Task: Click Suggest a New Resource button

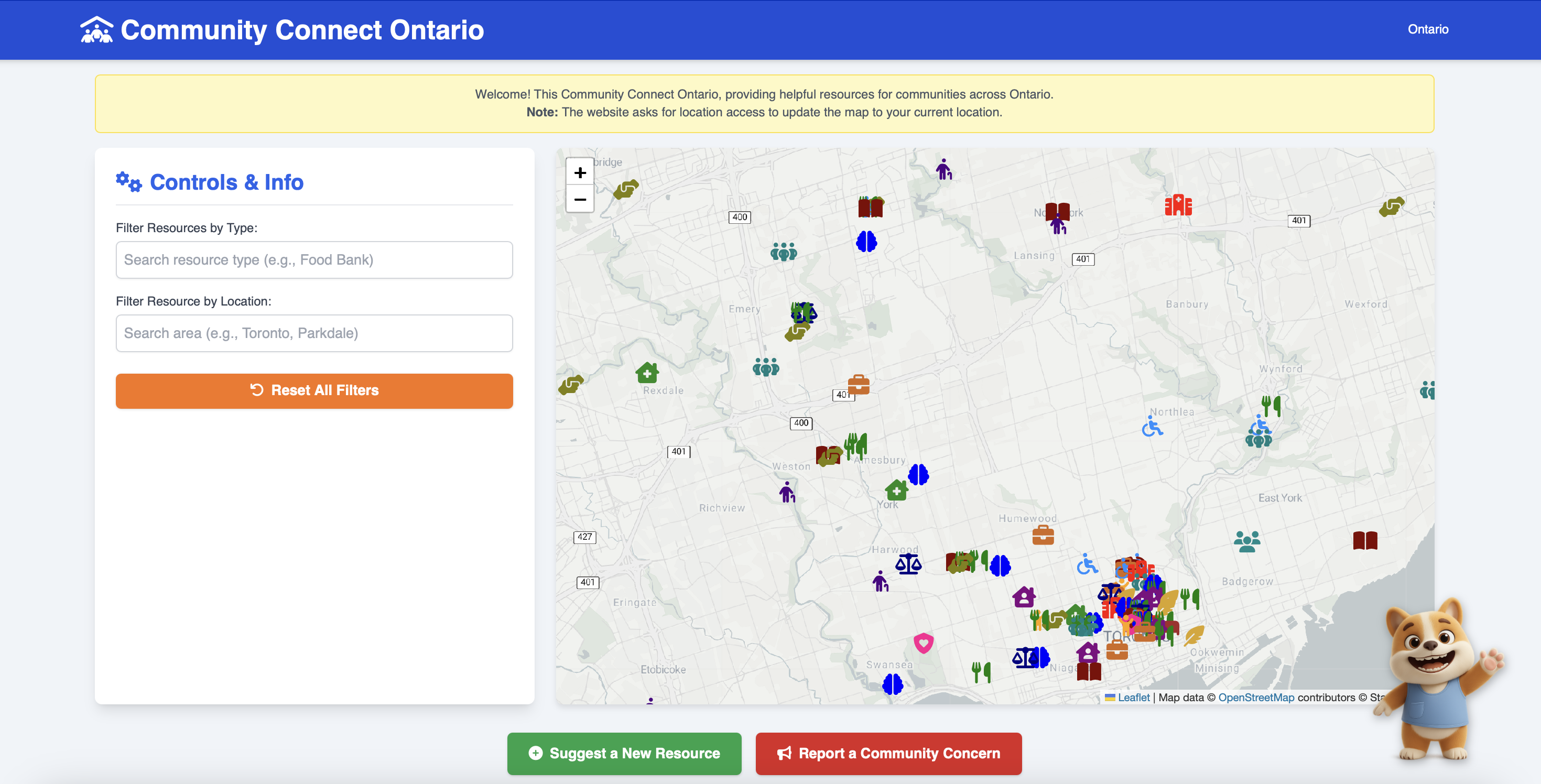Action: pos(624,753)
